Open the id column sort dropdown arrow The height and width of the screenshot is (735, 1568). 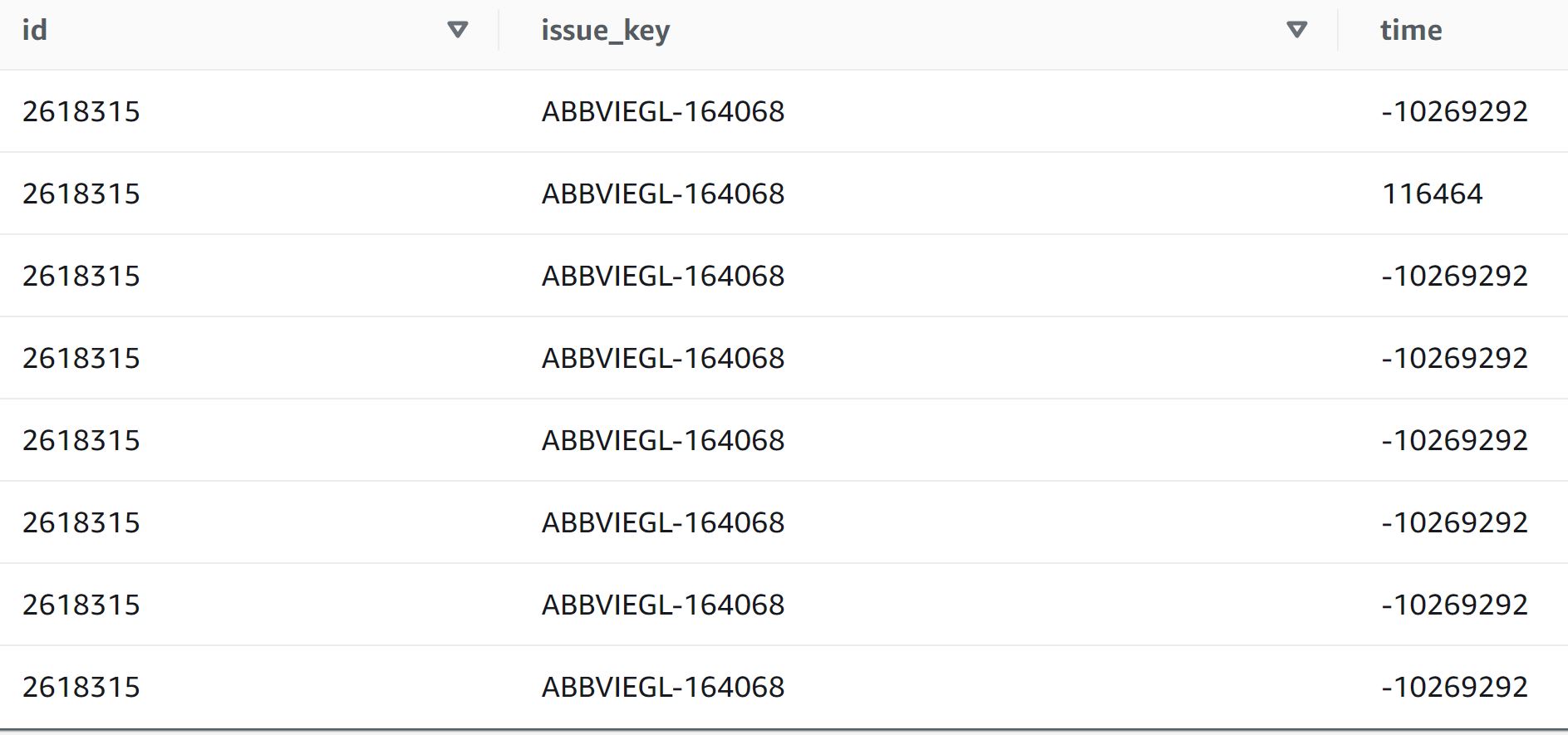tap(458, 31)
